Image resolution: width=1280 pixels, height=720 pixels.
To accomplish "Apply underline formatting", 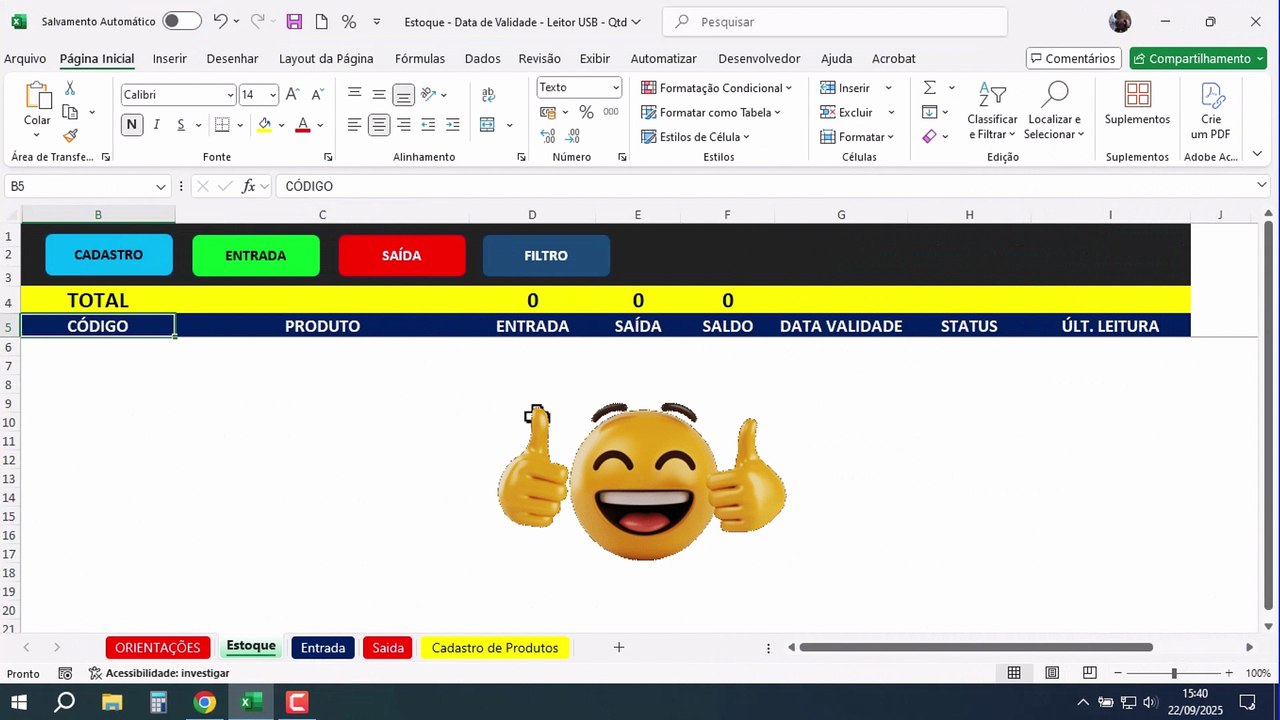I will click(181, 125).
